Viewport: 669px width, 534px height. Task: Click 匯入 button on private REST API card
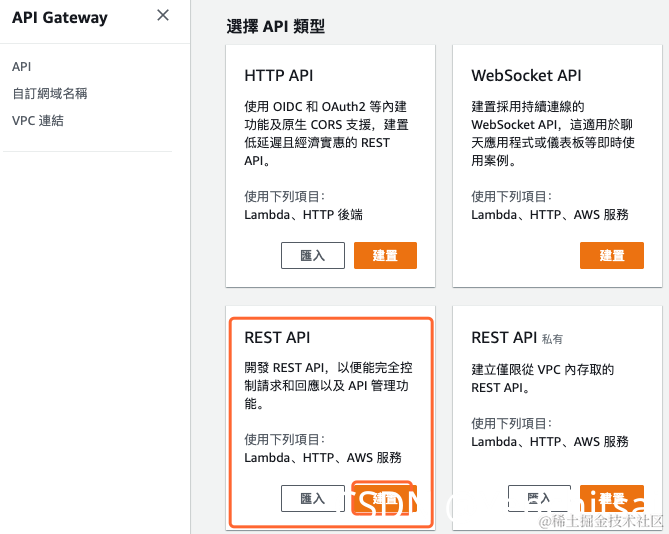539,498
